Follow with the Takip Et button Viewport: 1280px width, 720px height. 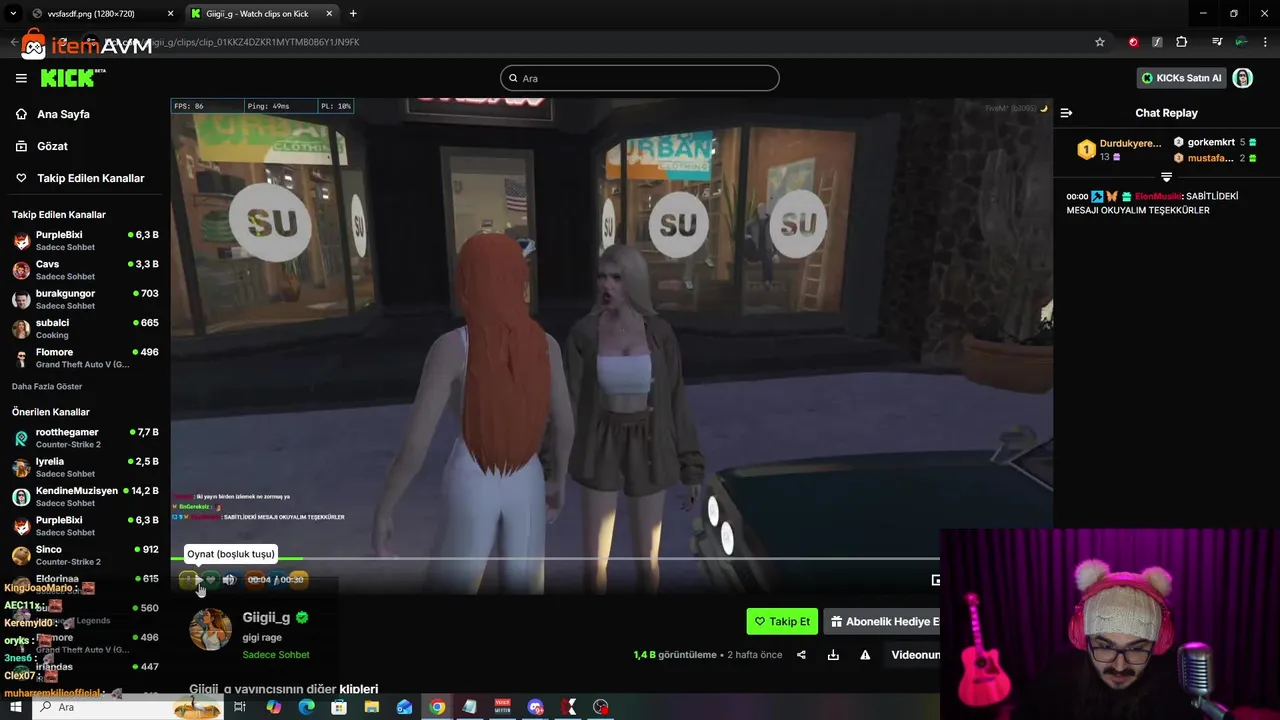click(782, 621)
